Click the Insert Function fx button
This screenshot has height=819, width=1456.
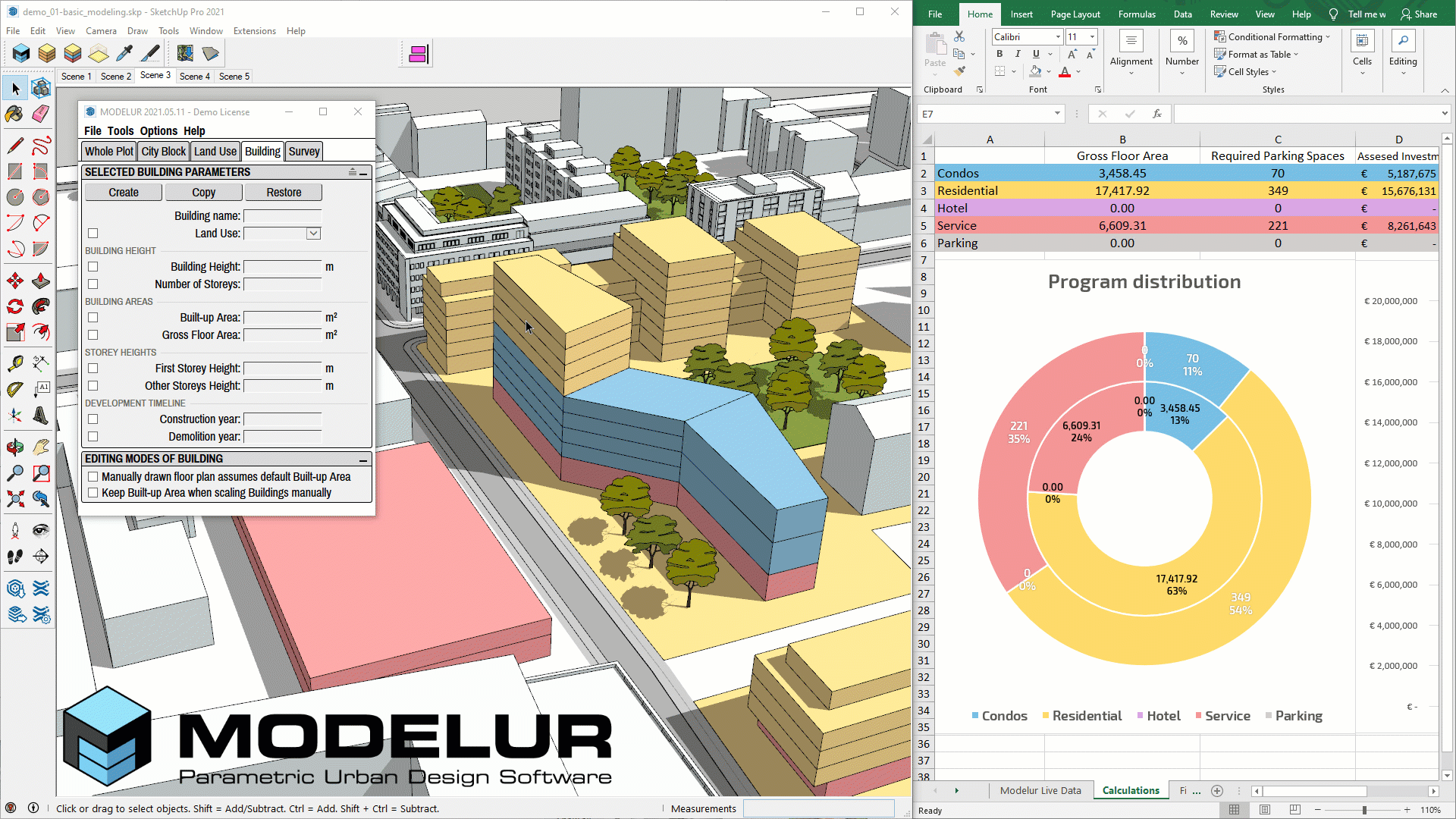[x=1157, y=114]
